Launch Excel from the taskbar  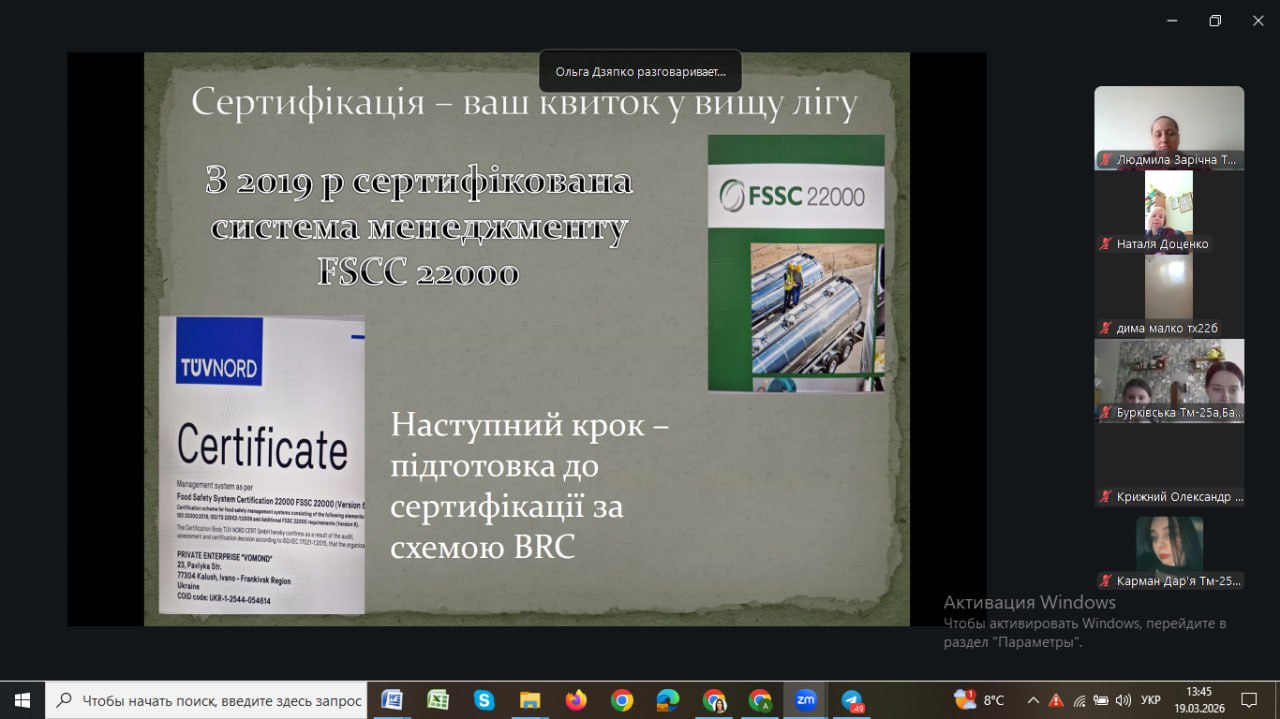(x=438, y=700)
